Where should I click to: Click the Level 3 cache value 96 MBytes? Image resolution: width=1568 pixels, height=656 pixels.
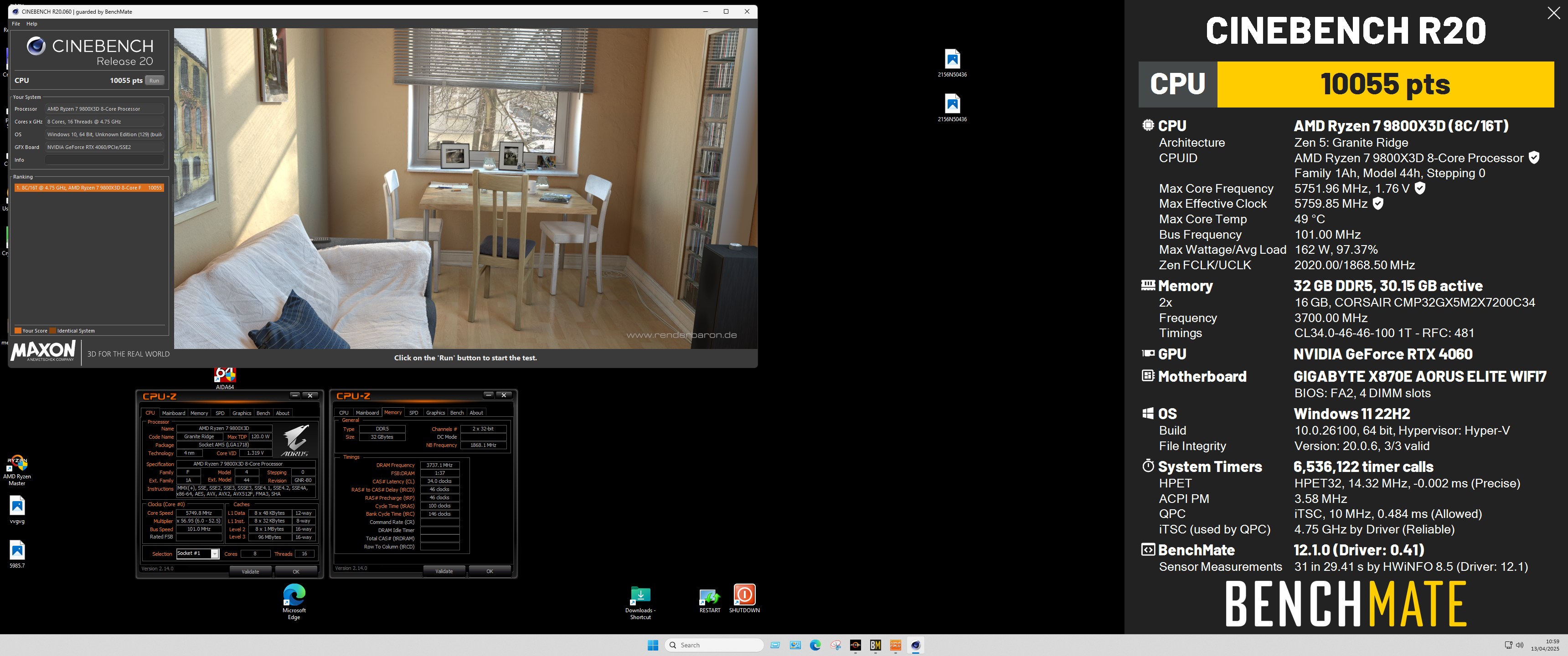pos(269,537)
